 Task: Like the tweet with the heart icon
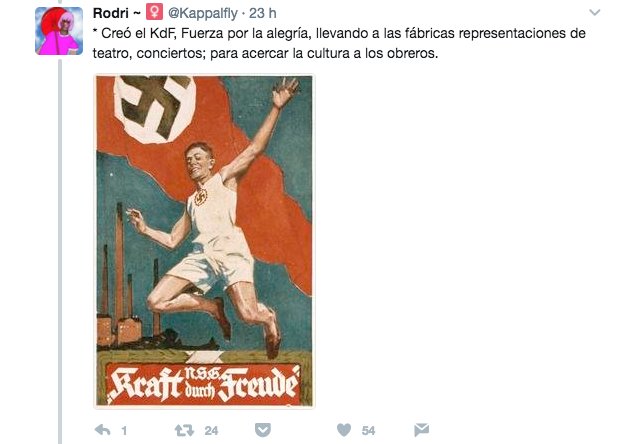344,430
